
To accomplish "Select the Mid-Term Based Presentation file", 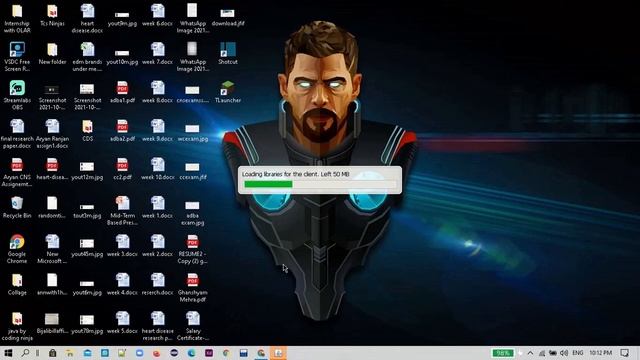I will pyautogui.click(x=122, y=210).
